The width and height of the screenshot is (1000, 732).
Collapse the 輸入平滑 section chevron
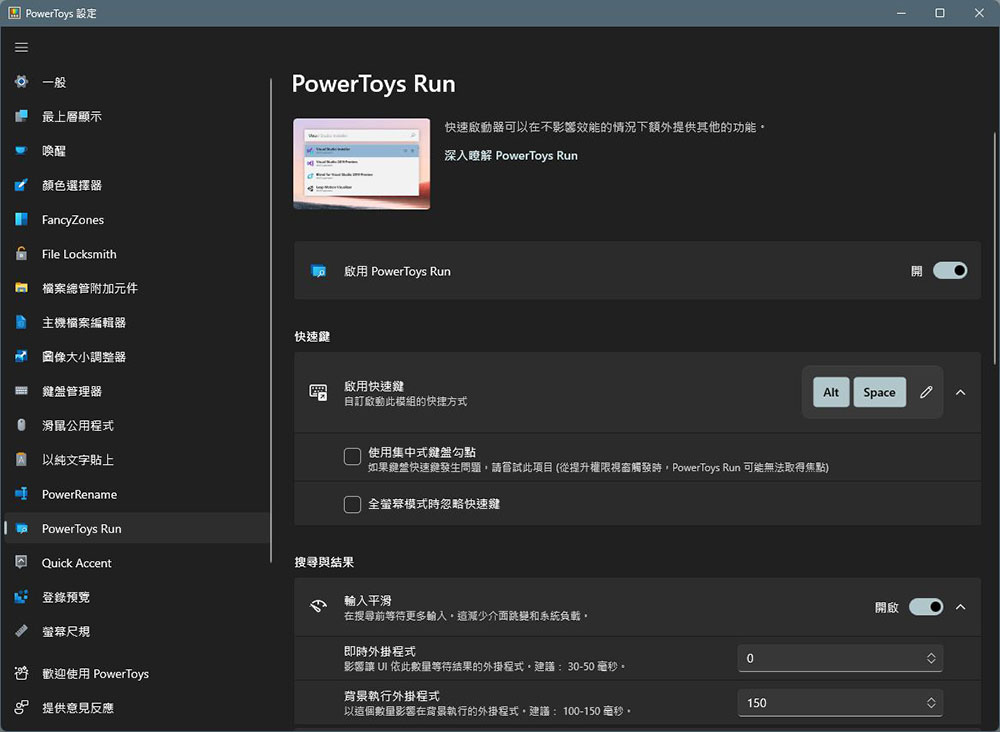click(961, 607)
